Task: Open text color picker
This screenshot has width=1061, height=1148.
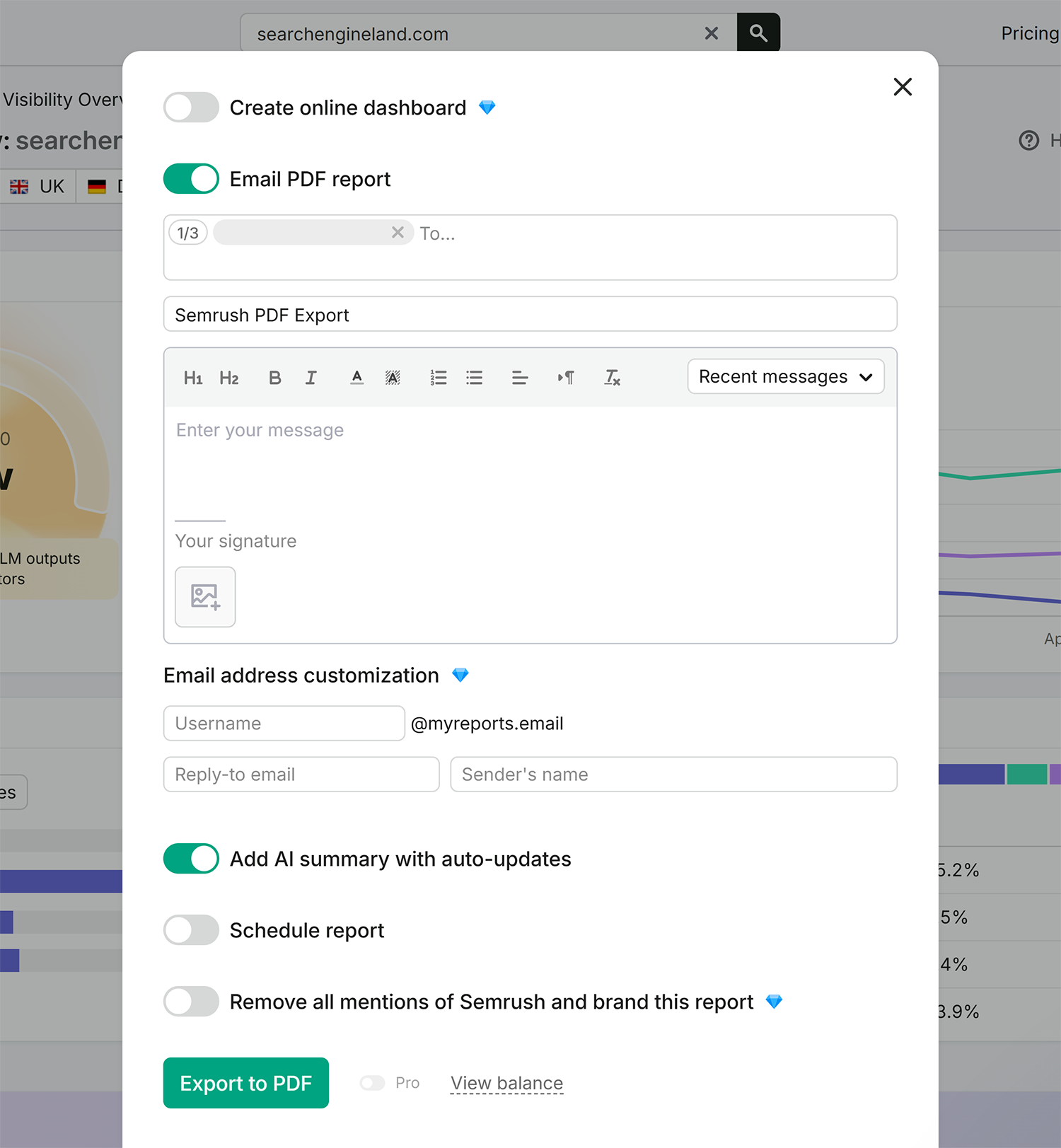Action: click(x=357, y=378)
